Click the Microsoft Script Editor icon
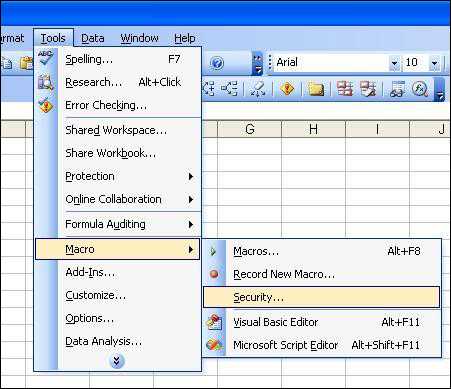This screenshot has height=389, width=451. 214,345
